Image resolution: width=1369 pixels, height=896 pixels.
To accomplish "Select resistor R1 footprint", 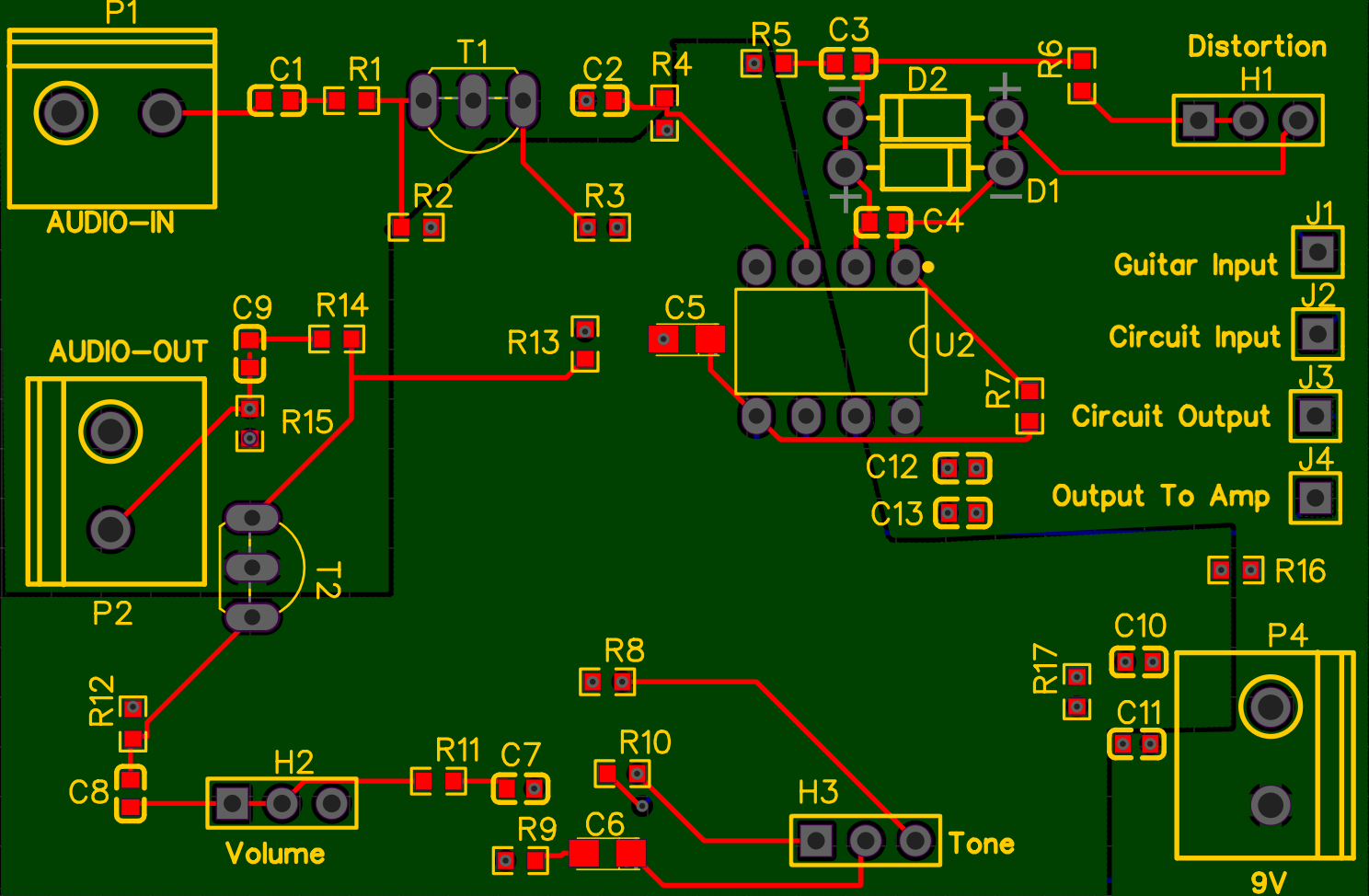I will pos(351,99).
